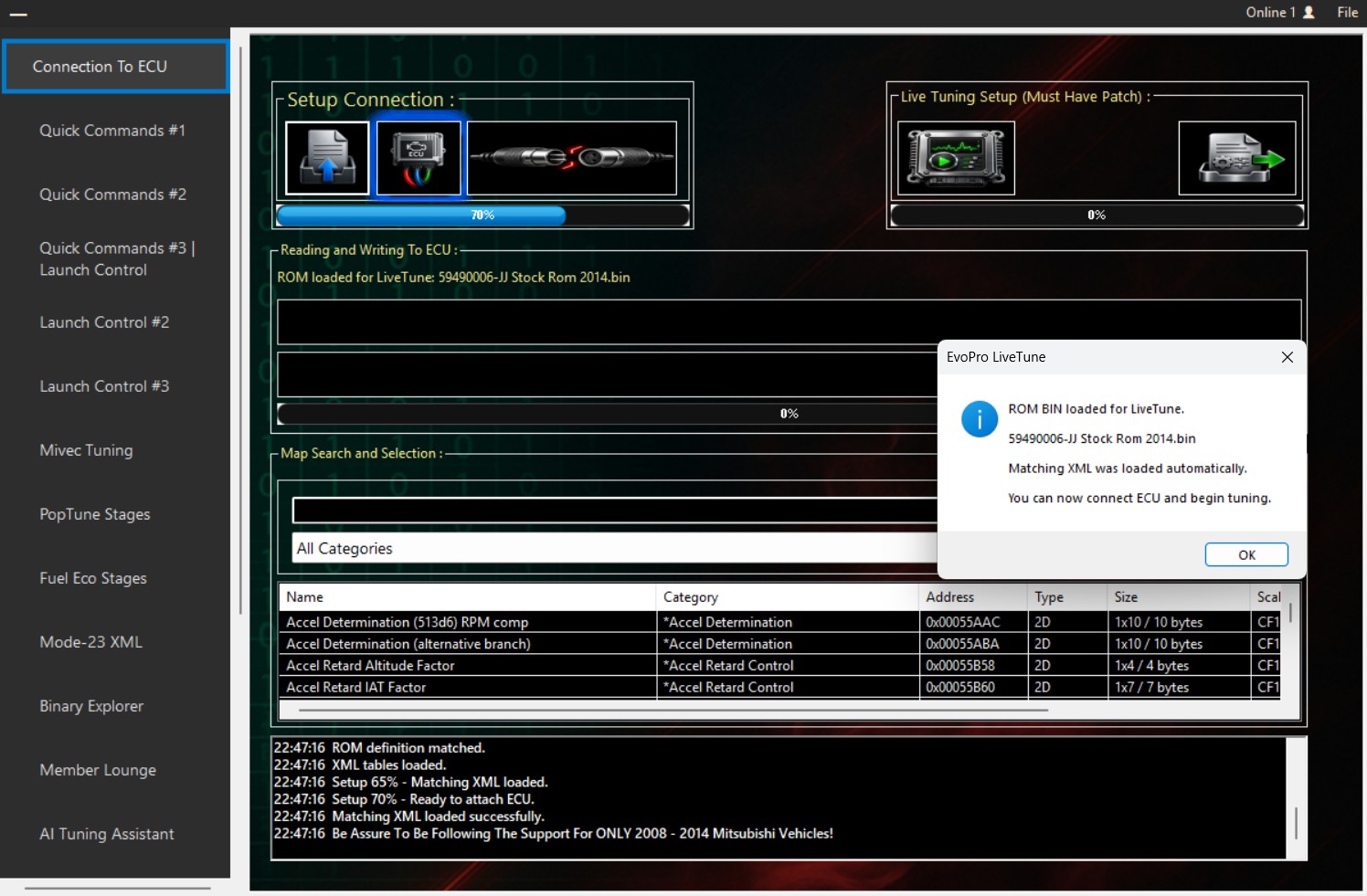Click the Live Tuning 0% progress bar
Image resolution: width=1367 pixels, height=896 pixels.
[x=1097, y=215]
